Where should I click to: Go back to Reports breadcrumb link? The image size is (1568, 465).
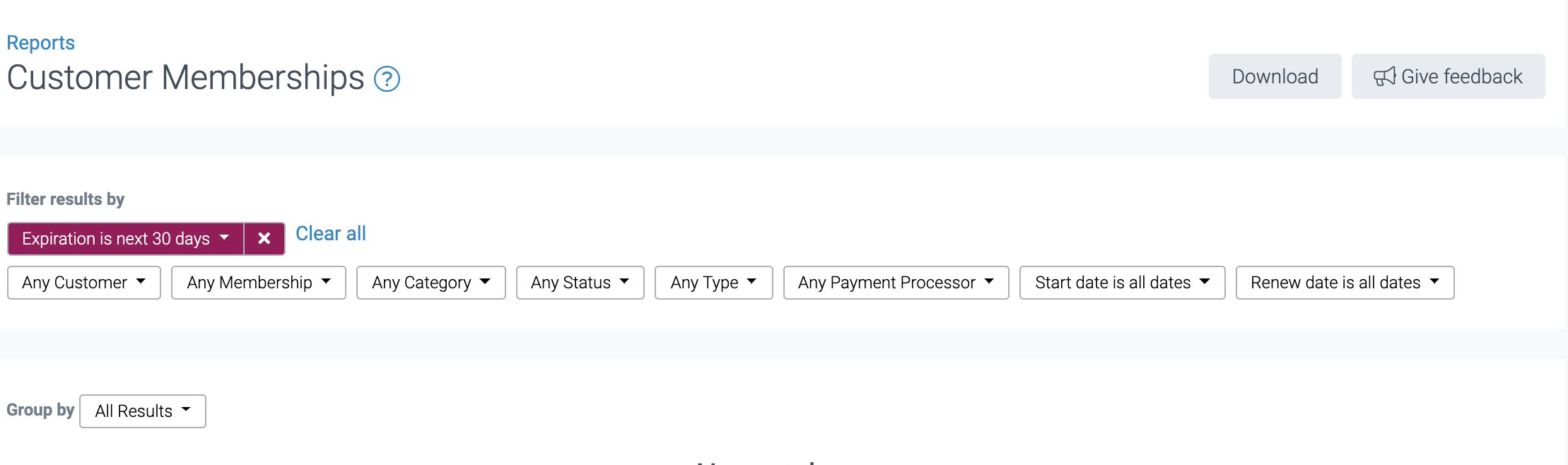[40, 43]
